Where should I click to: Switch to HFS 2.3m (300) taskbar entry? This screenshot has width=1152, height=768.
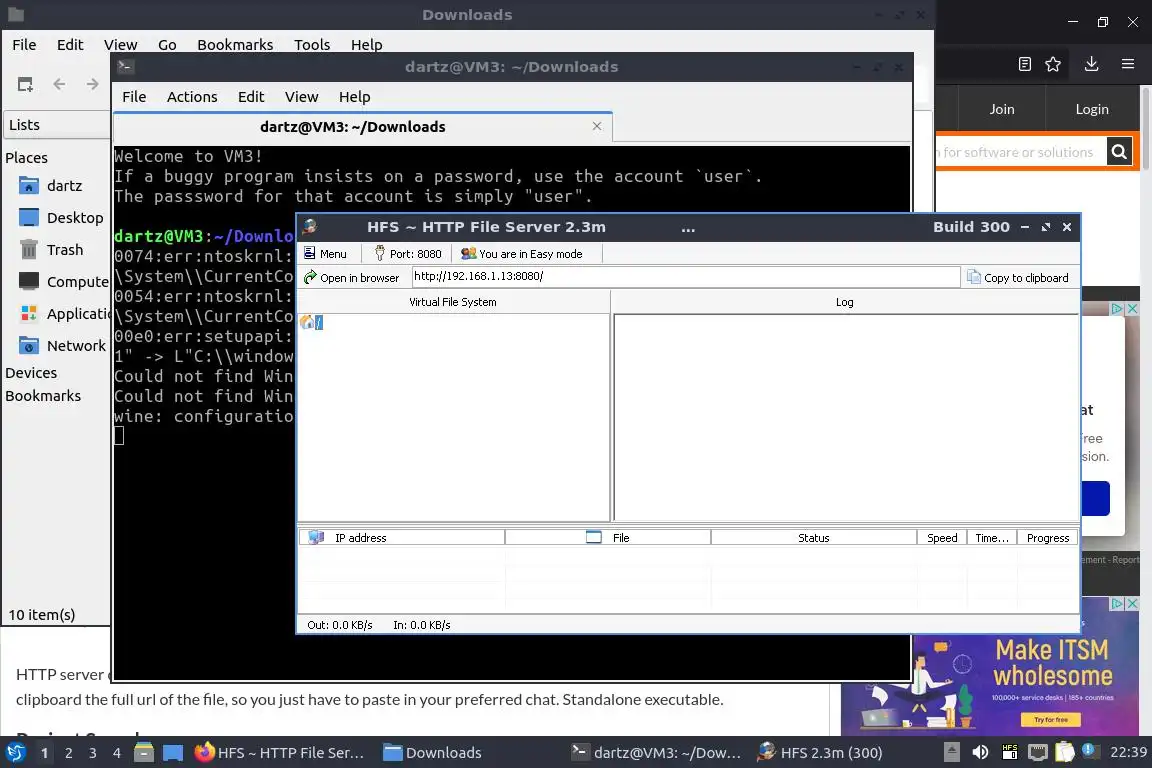click(x=821, y=753)
